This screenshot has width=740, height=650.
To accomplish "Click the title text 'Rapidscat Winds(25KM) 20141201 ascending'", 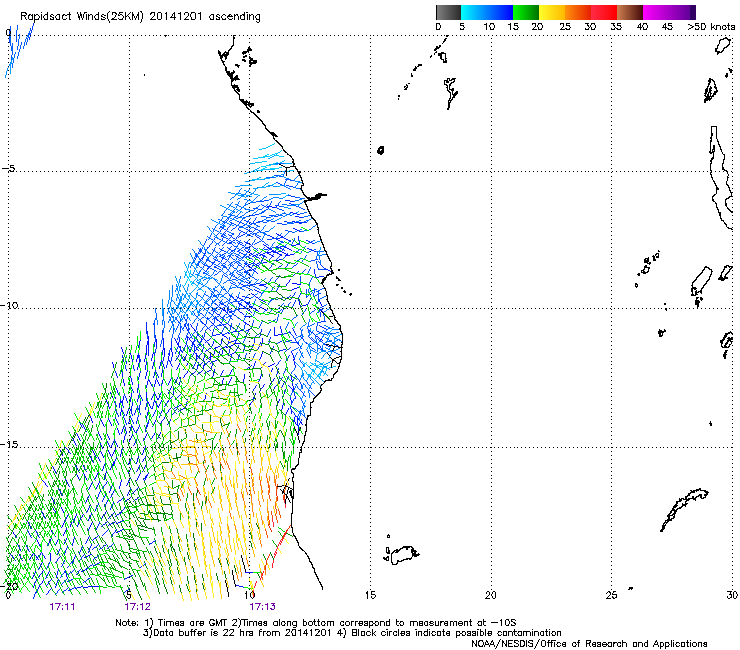I will 140,16.
